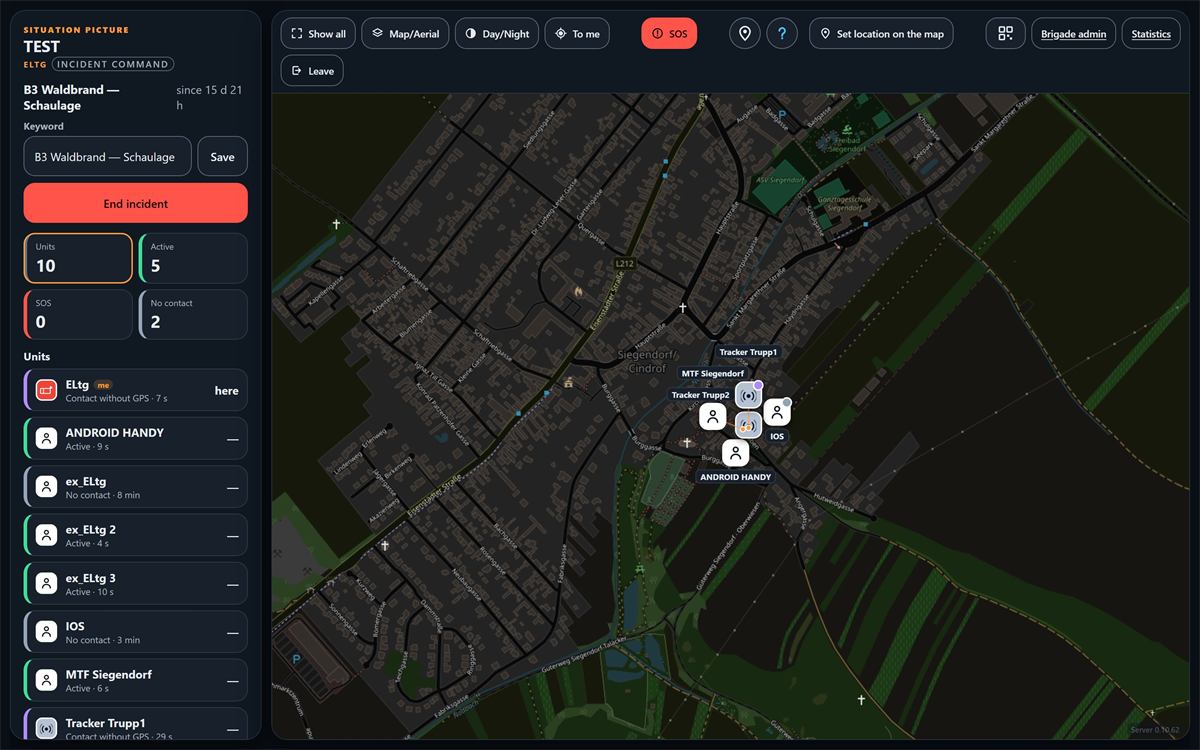The width and height of the screenshot is (1200, 750).
Task: Click the MTF Siegendorf unit icon in list
Action: (46, 680)
